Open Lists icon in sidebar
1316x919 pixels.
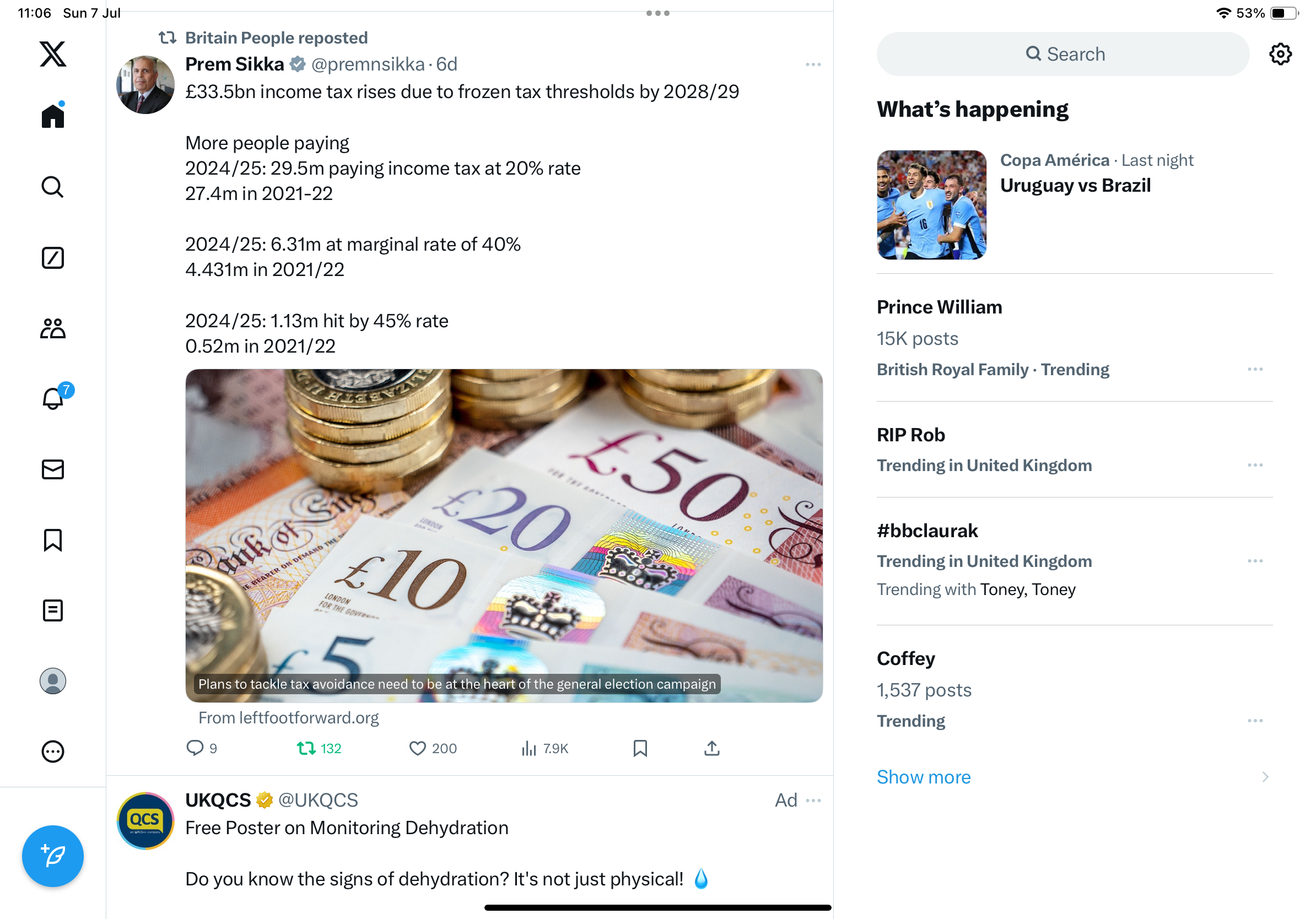click(53, 610)
